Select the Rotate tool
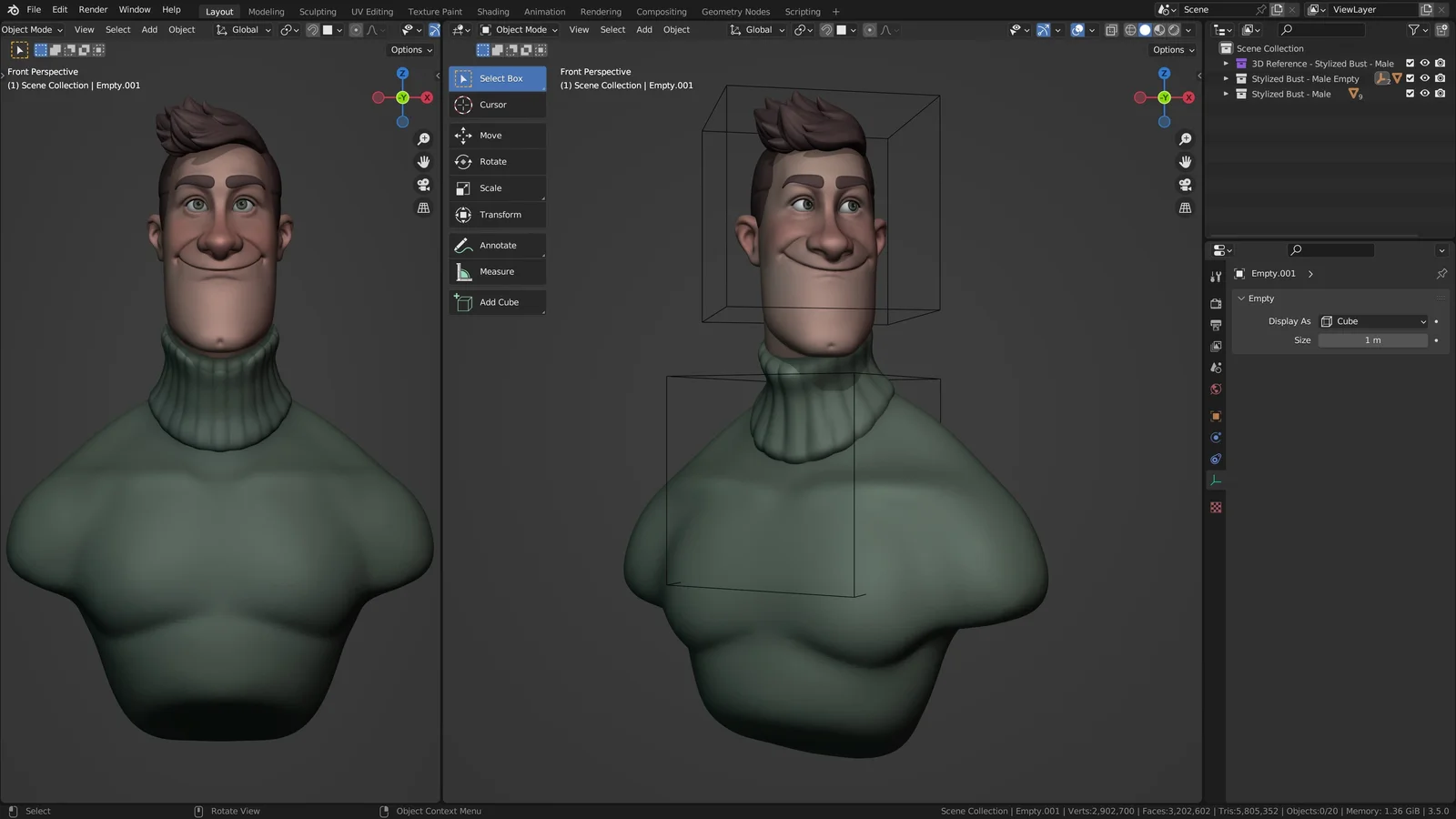1456x819 pixels. [x=497, y=161]
